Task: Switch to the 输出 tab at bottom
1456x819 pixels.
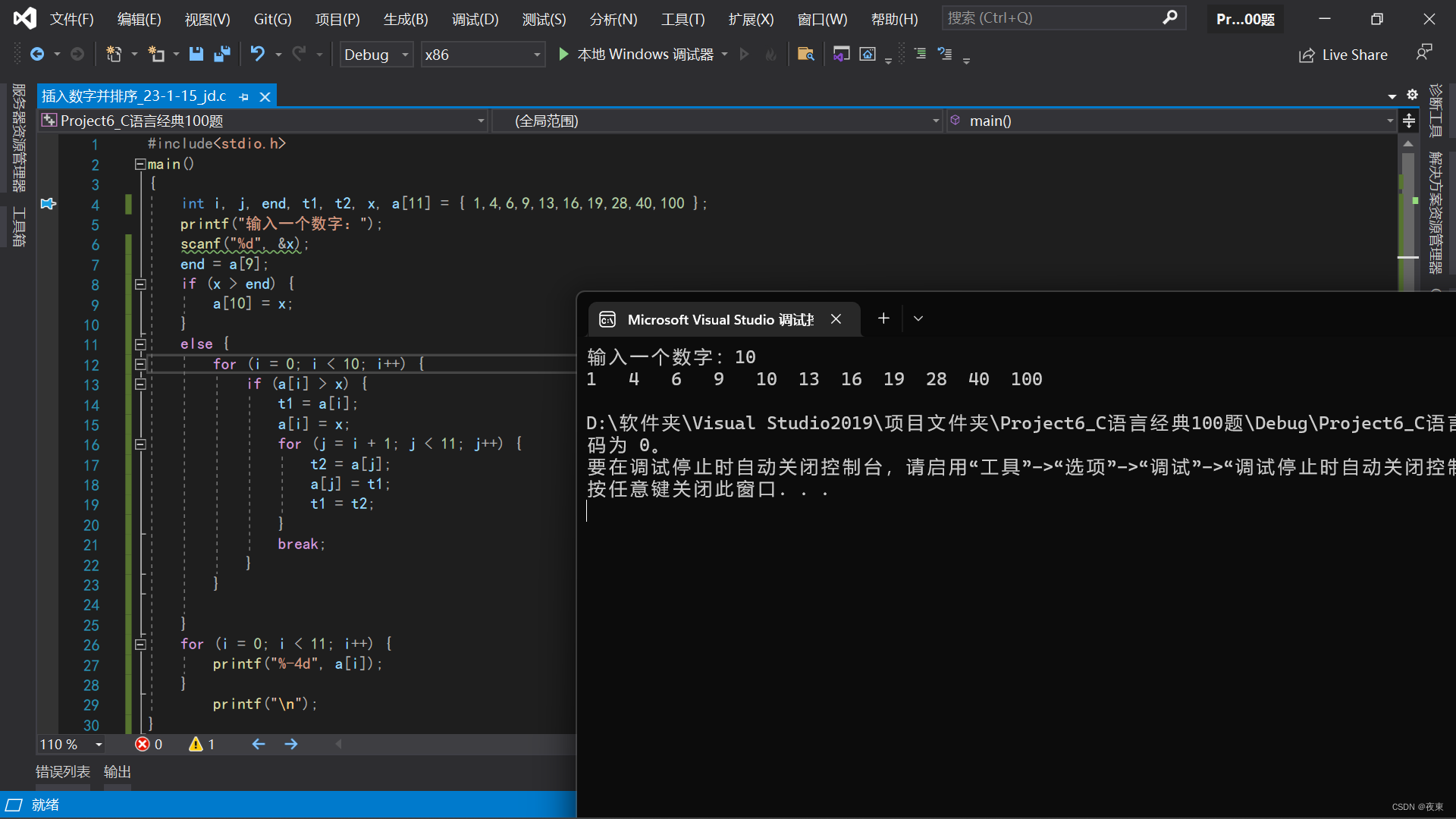Action: point(117,771)
